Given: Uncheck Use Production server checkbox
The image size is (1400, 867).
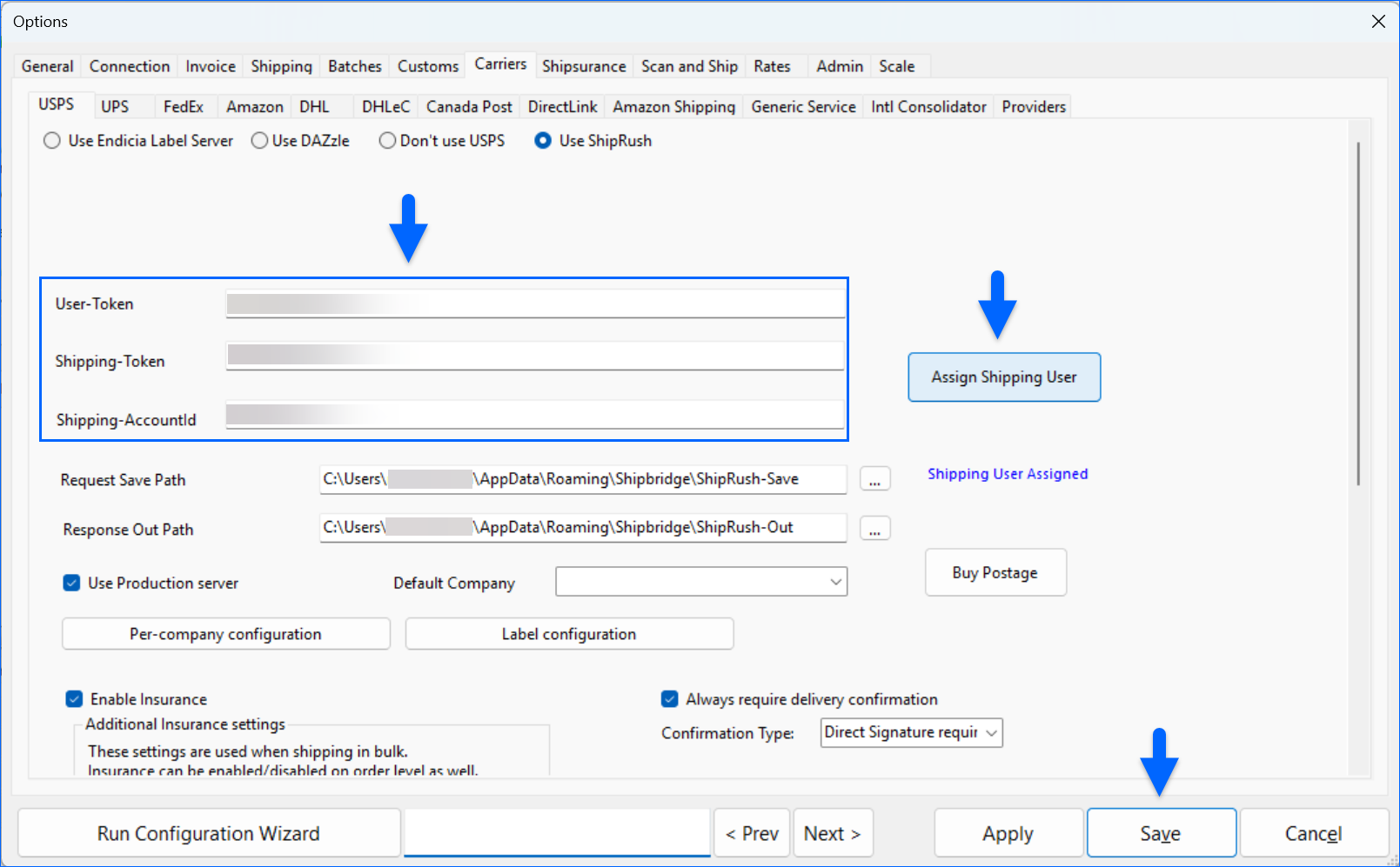Looking at the screenshot, I should (x=72, y=584).
